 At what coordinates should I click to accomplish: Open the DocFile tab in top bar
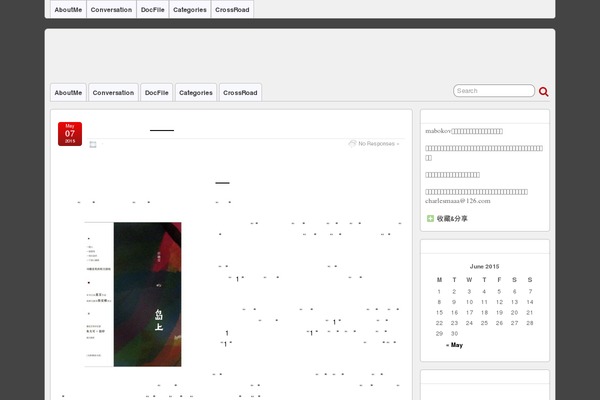(153, 10)
